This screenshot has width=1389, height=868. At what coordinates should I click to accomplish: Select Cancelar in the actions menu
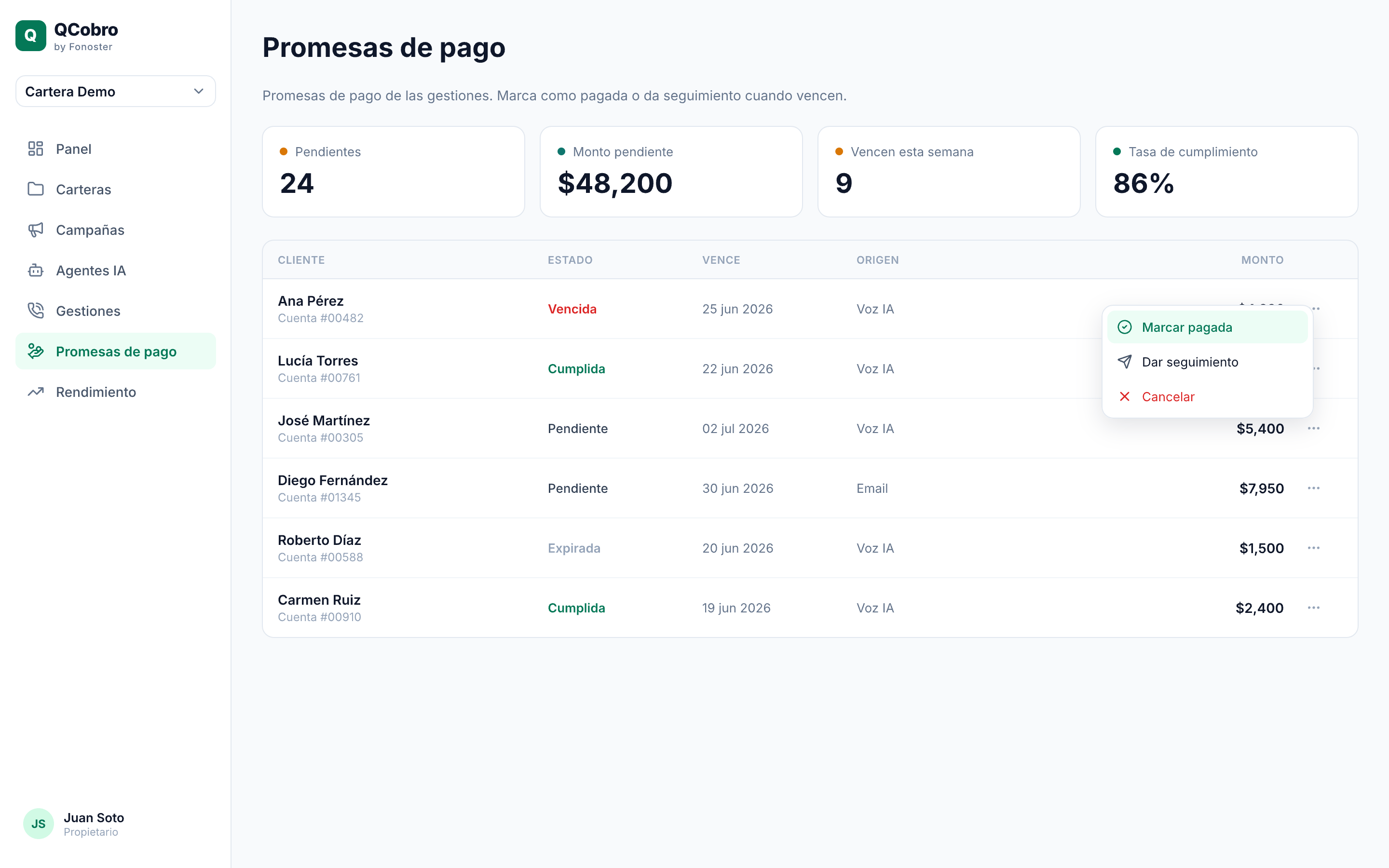click(x=1207, y=397)
